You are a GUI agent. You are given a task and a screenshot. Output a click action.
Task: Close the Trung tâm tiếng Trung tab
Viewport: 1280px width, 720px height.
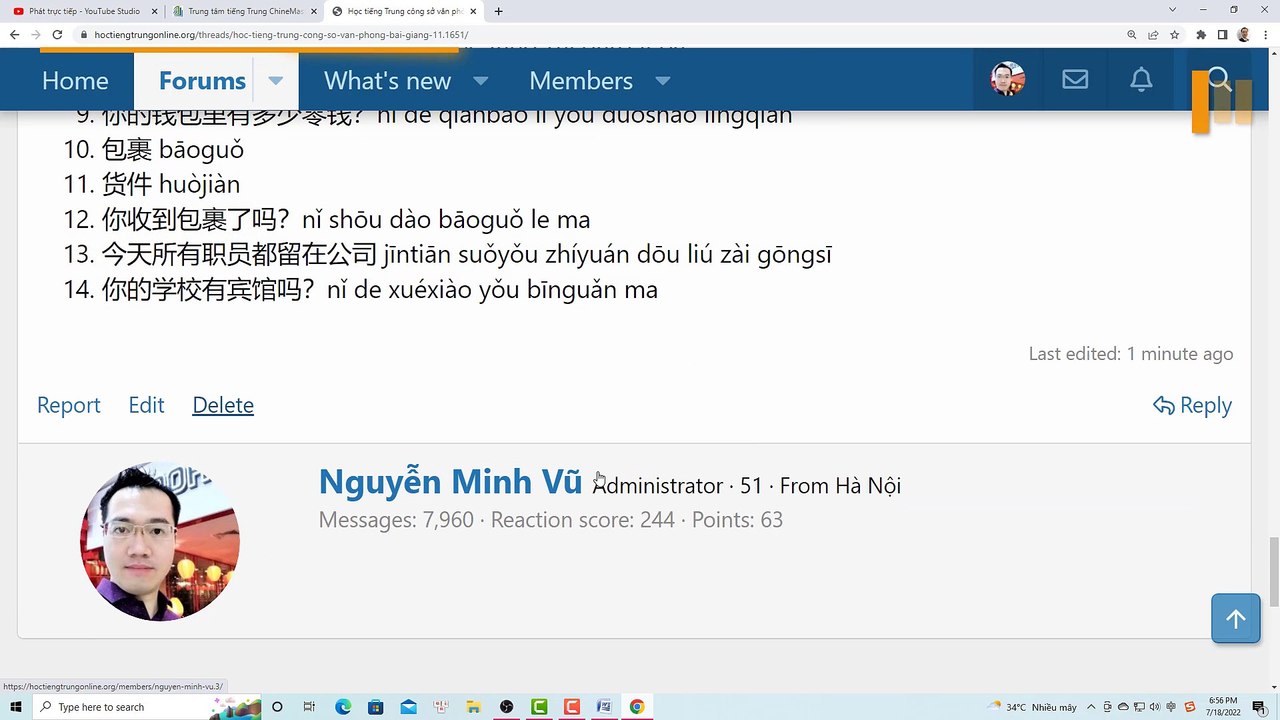click(313, 11)
